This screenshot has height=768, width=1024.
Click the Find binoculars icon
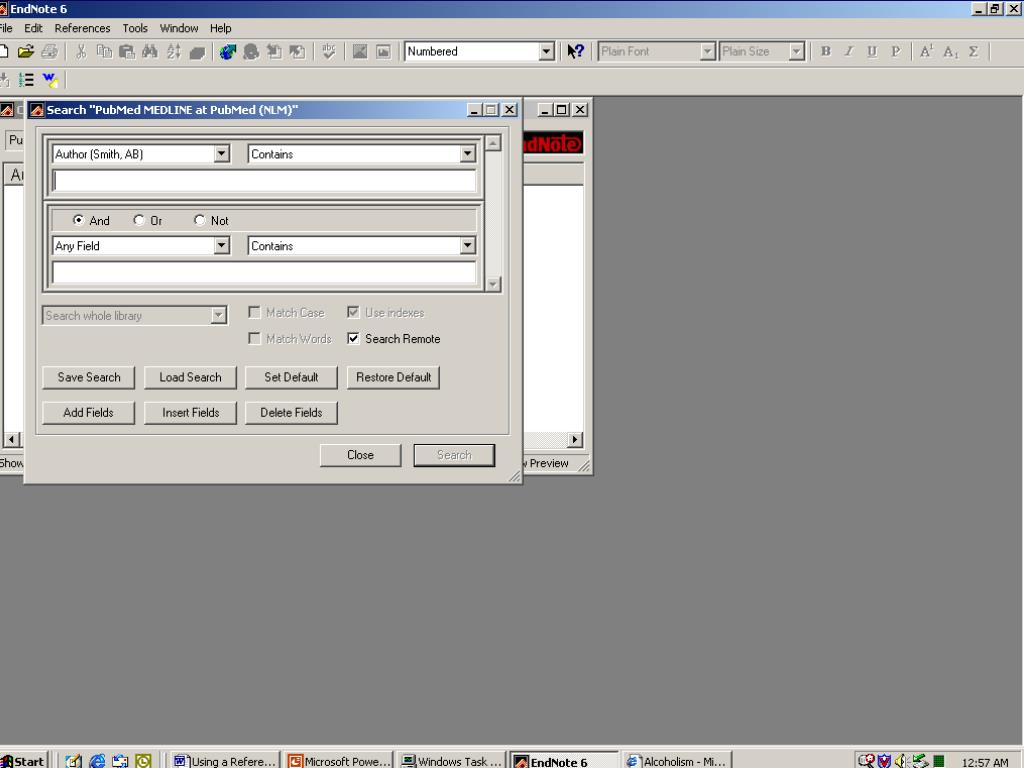[x=150, y=52]
